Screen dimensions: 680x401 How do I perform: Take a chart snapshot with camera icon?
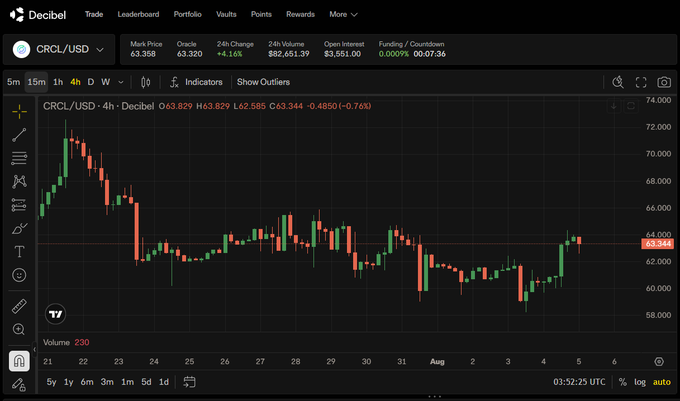click(664, 82)
